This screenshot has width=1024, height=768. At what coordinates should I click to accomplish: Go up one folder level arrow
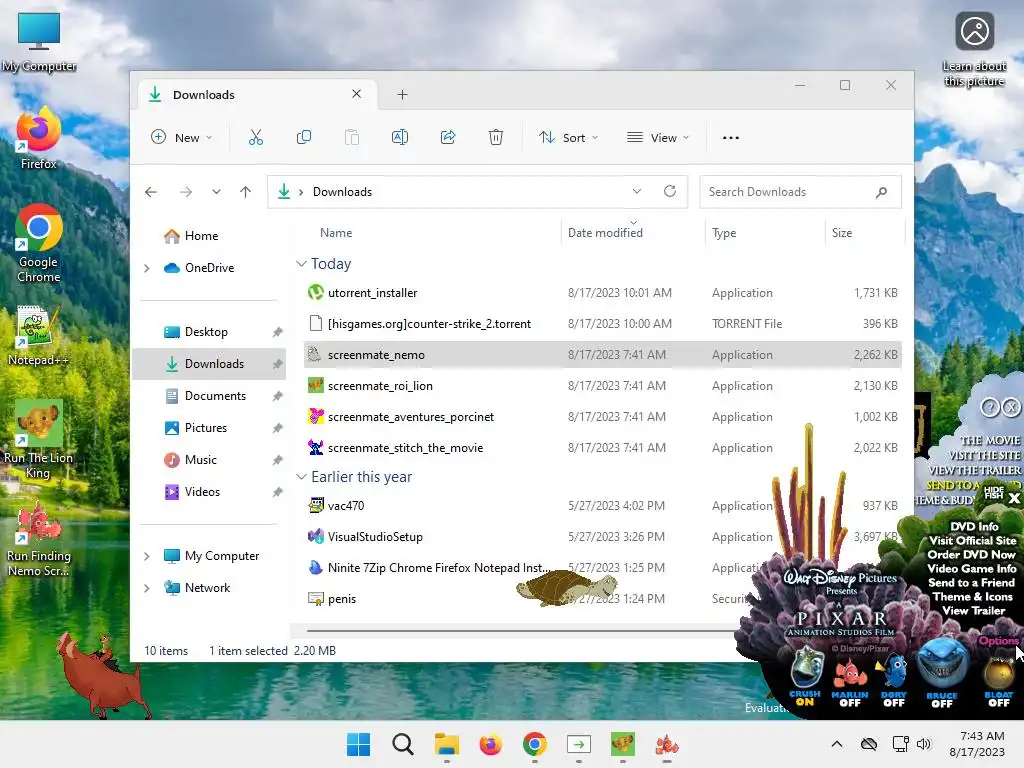click(246, 192)
